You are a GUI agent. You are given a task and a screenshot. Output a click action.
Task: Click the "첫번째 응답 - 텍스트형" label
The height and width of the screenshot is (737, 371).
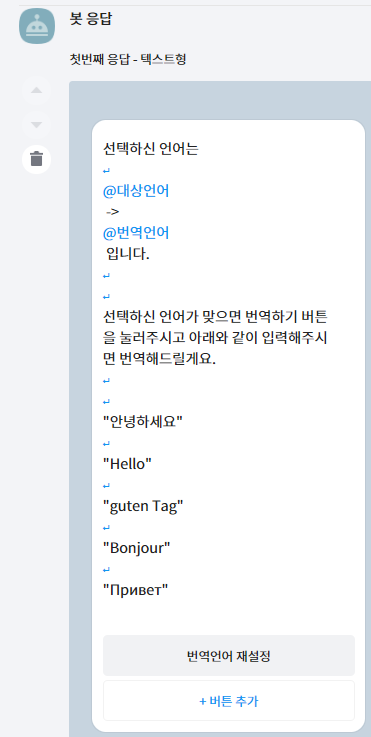128,59
